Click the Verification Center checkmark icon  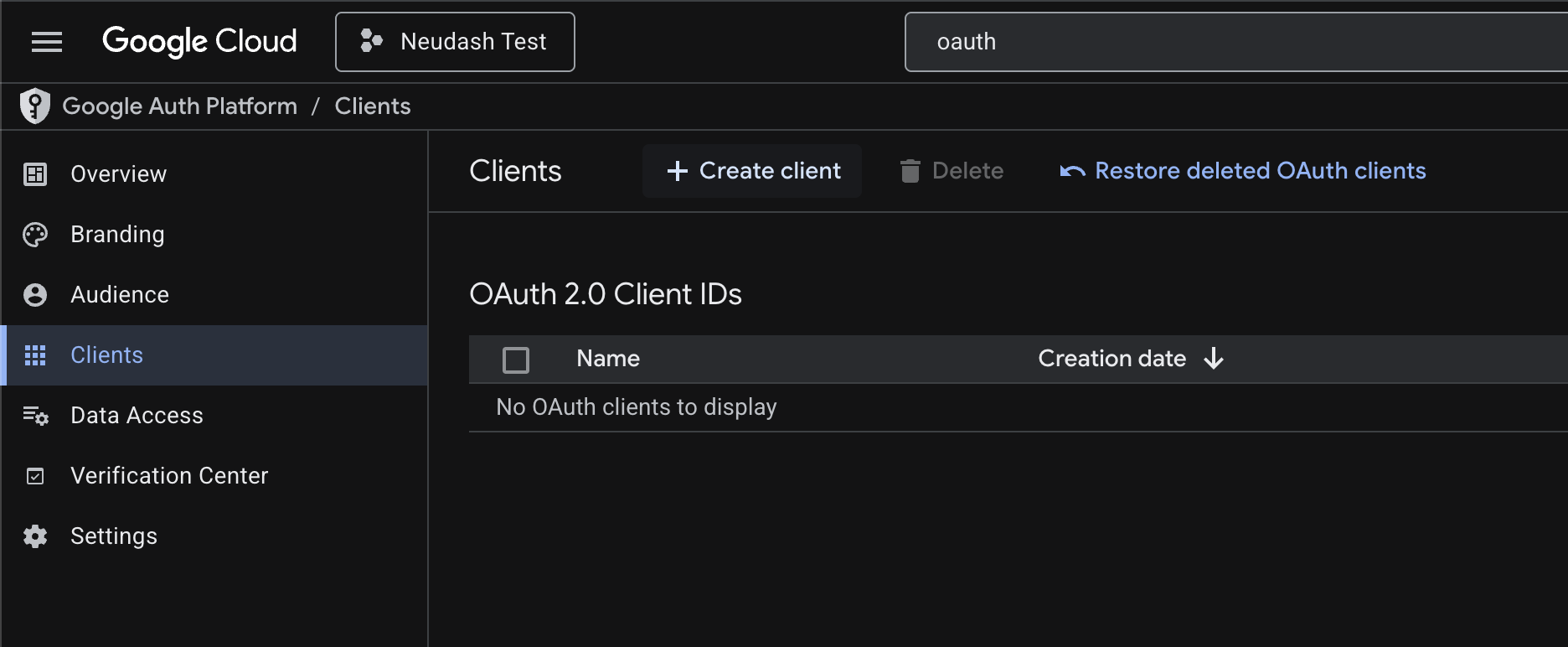tap(35, 476)
